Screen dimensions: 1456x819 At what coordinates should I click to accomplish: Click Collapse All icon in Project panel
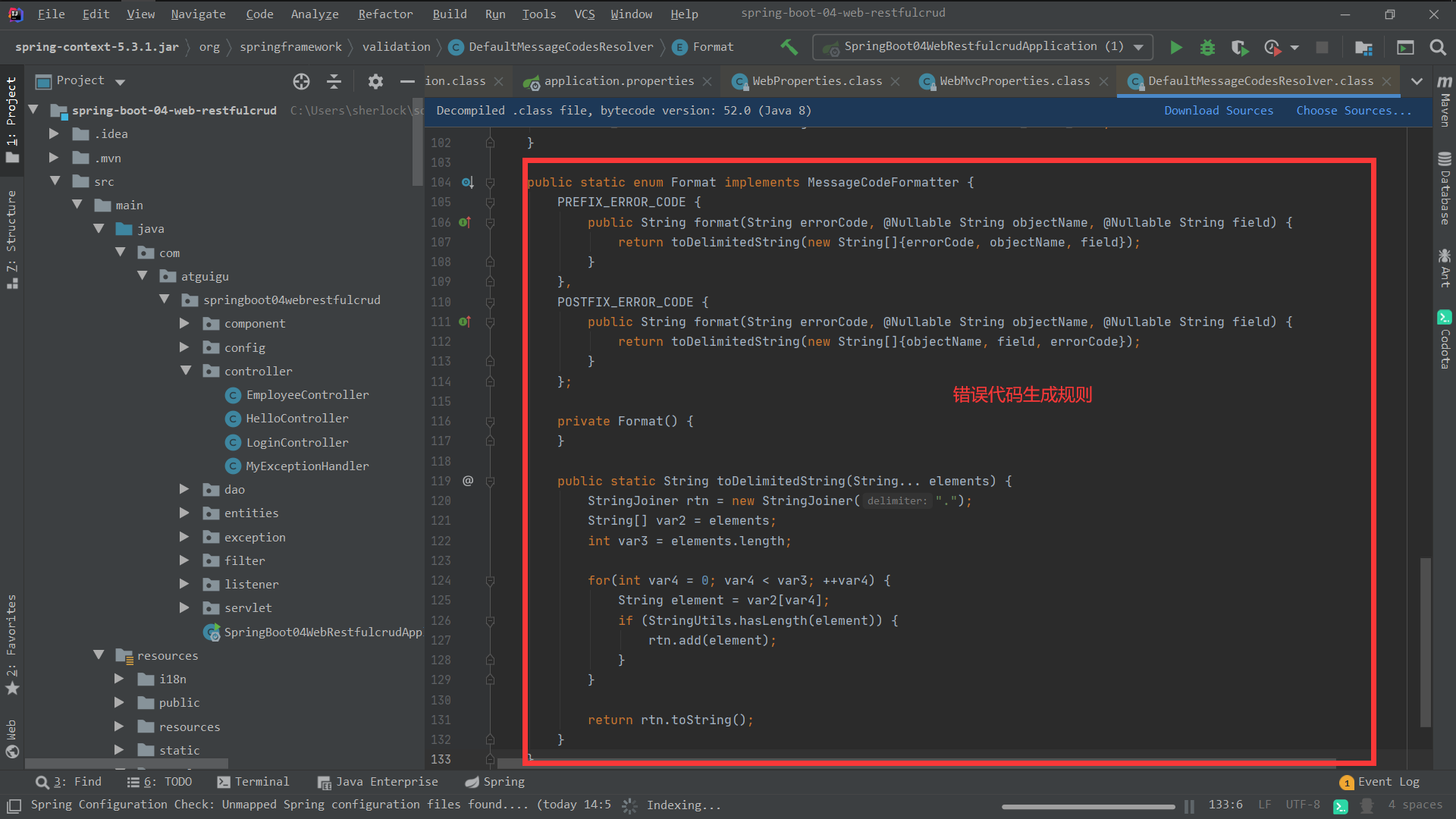334,81
